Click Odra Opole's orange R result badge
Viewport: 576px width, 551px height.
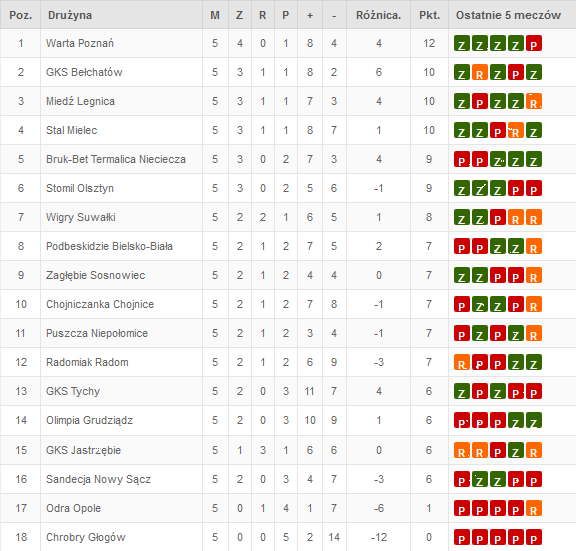click(x=534, y=508)
